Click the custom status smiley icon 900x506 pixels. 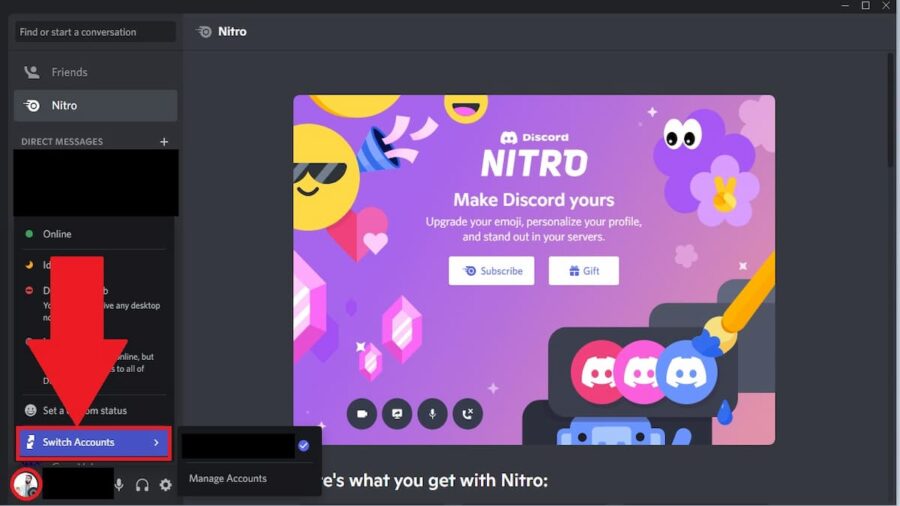click(30, 410)
